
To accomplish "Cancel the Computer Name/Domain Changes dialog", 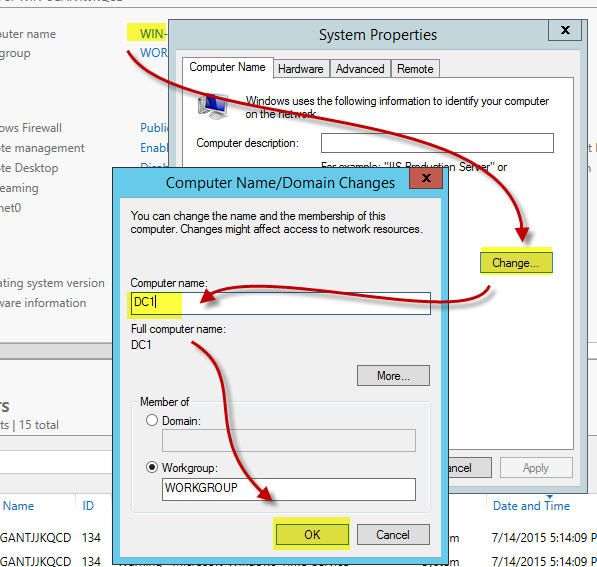I will 393,534.
